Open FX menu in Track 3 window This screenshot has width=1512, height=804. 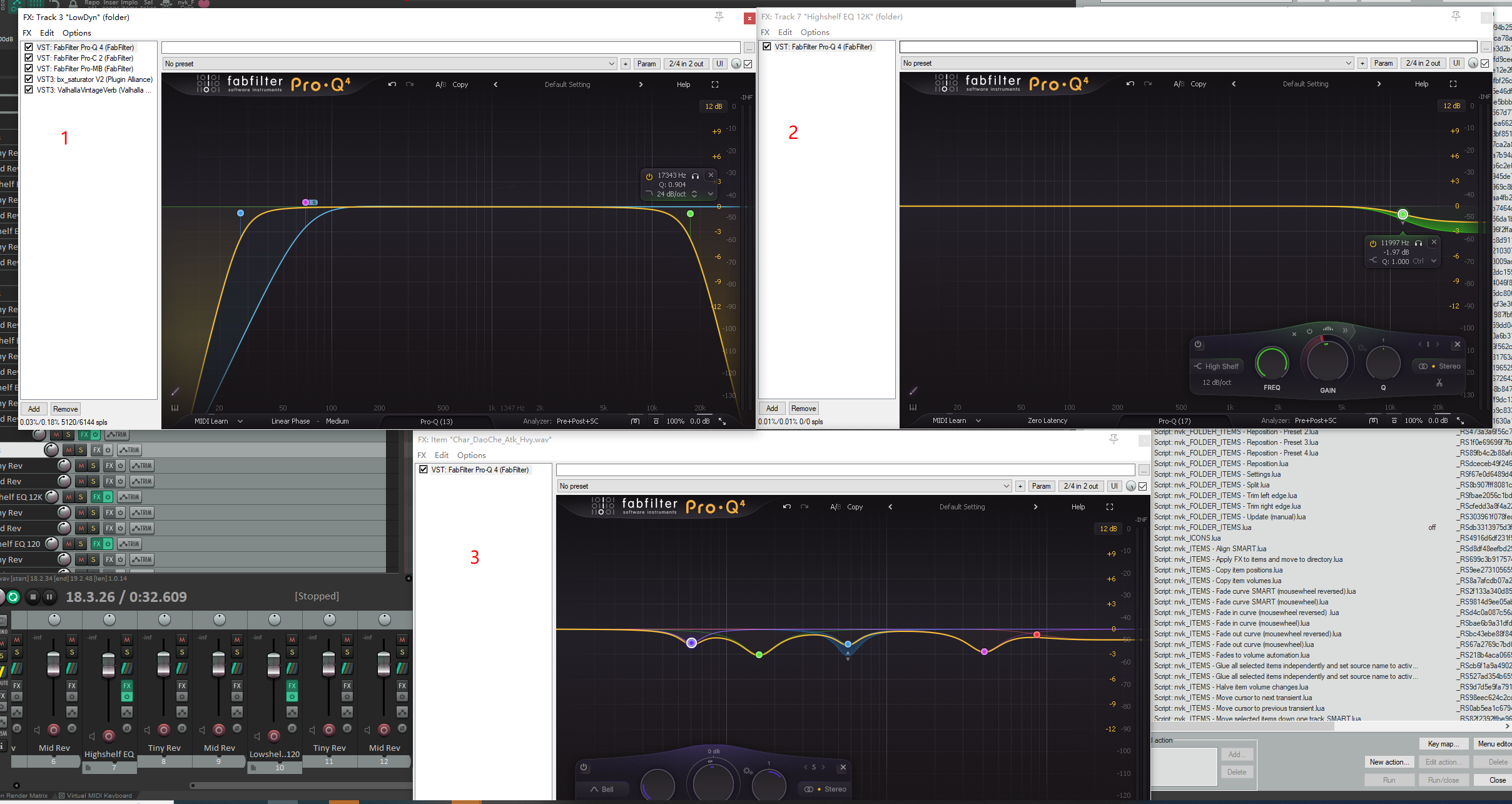pyautogui.click(x=27, y=33)
